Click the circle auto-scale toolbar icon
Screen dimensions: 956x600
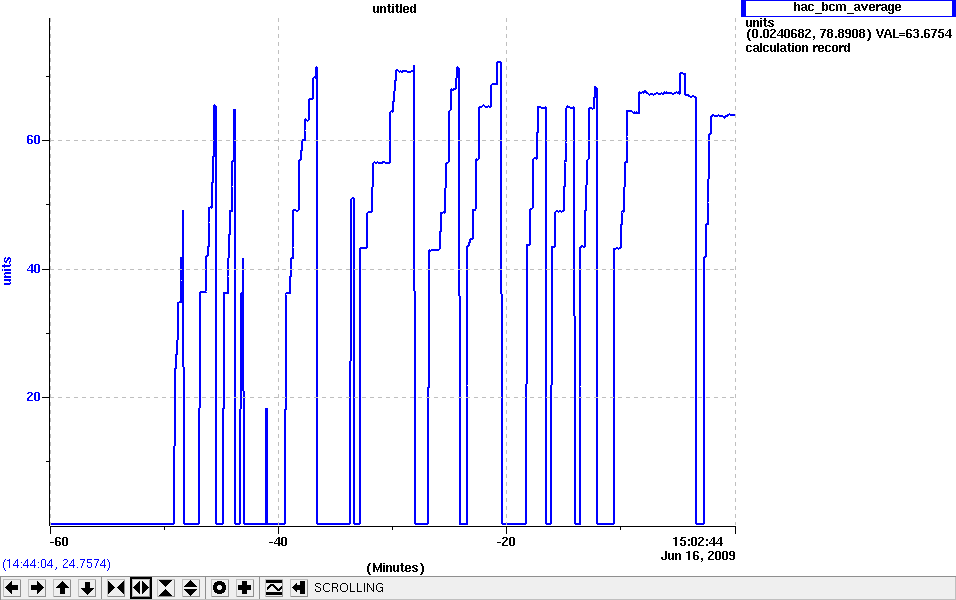click(219, 588)
